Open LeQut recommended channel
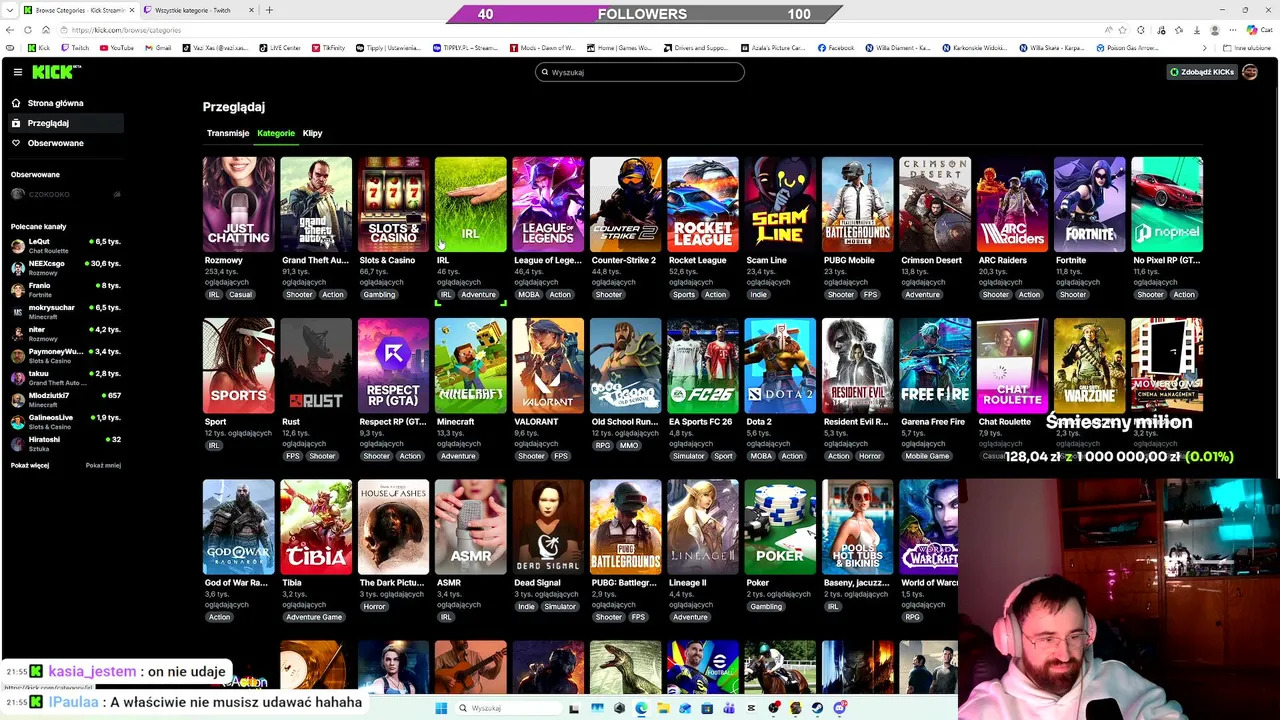This screenshot has width=1280, height=720. point(65,245)
